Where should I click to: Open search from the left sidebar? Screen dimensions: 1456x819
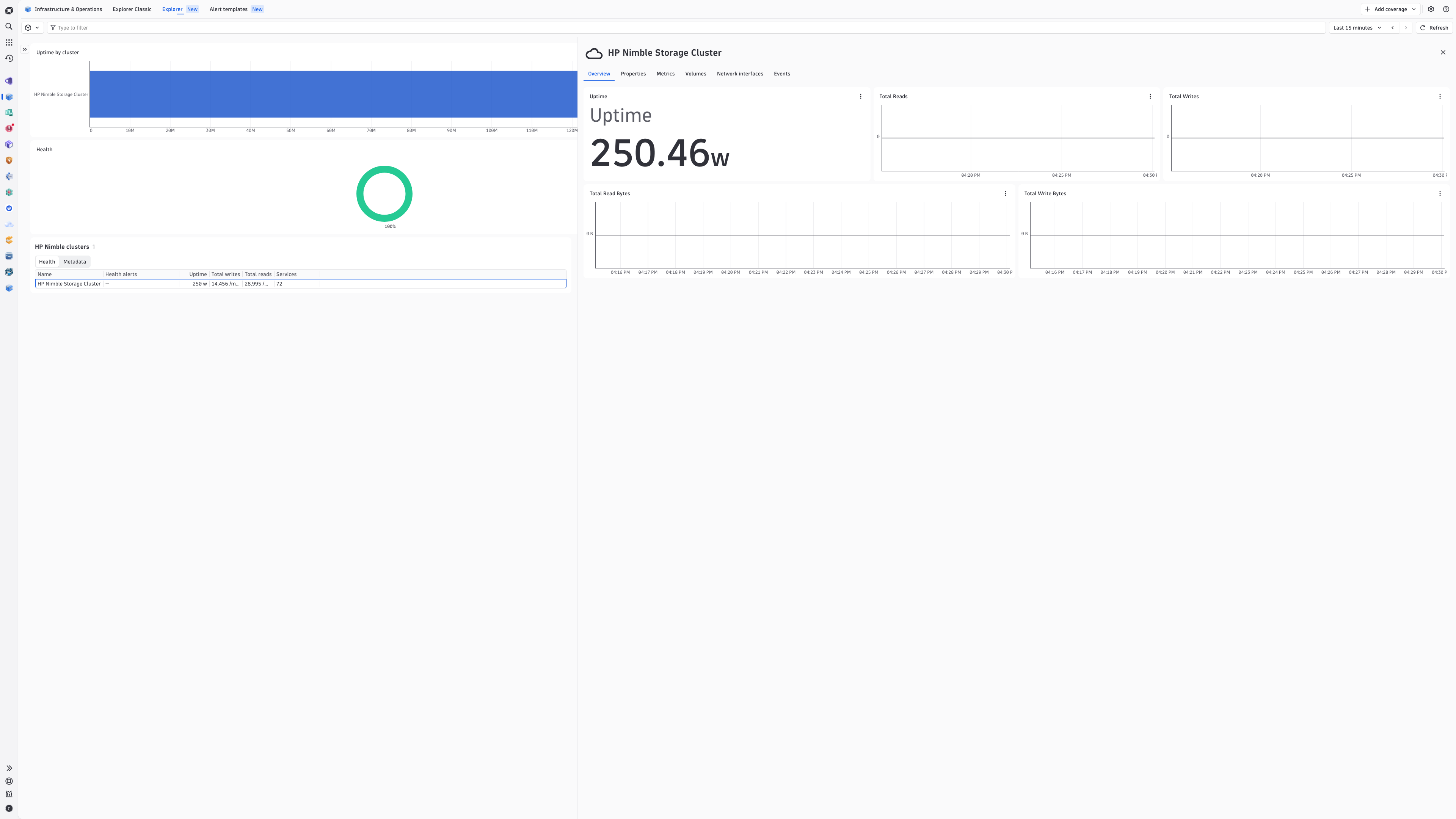pos(9,27)
